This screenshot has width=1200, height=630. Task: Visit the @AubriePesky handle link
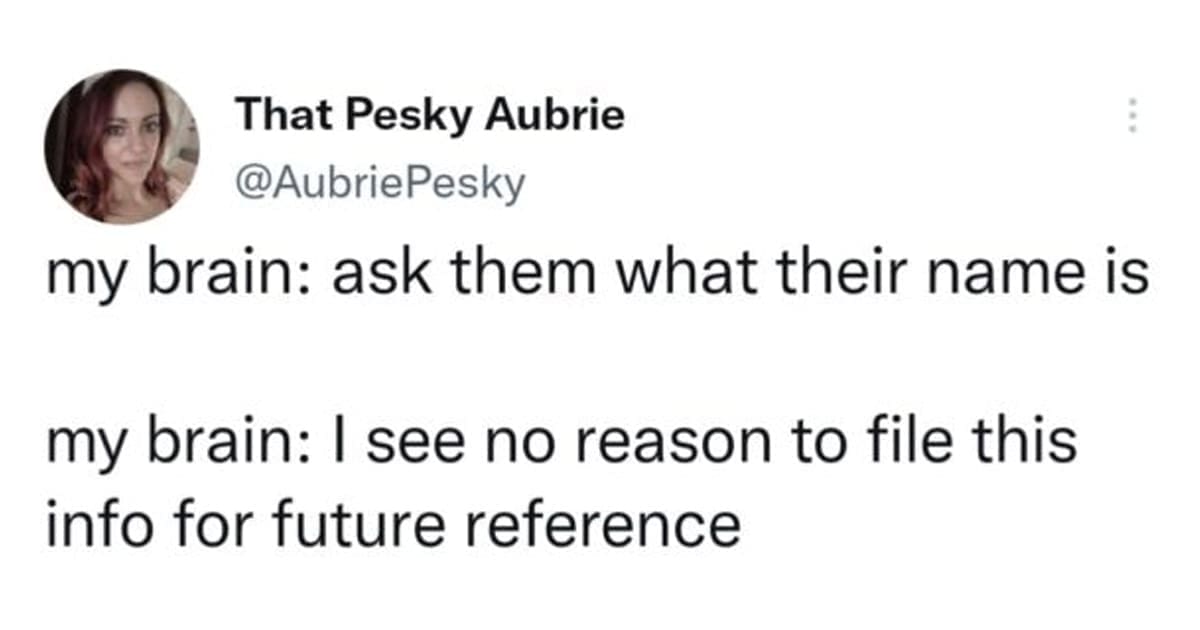pos(379,182)
